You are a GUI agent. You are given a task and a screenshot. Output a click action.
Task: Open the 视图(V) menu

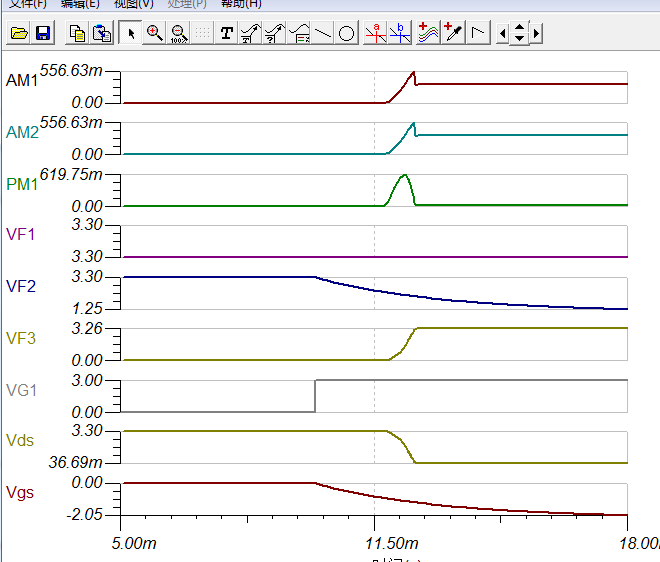(x=133, y=4)
